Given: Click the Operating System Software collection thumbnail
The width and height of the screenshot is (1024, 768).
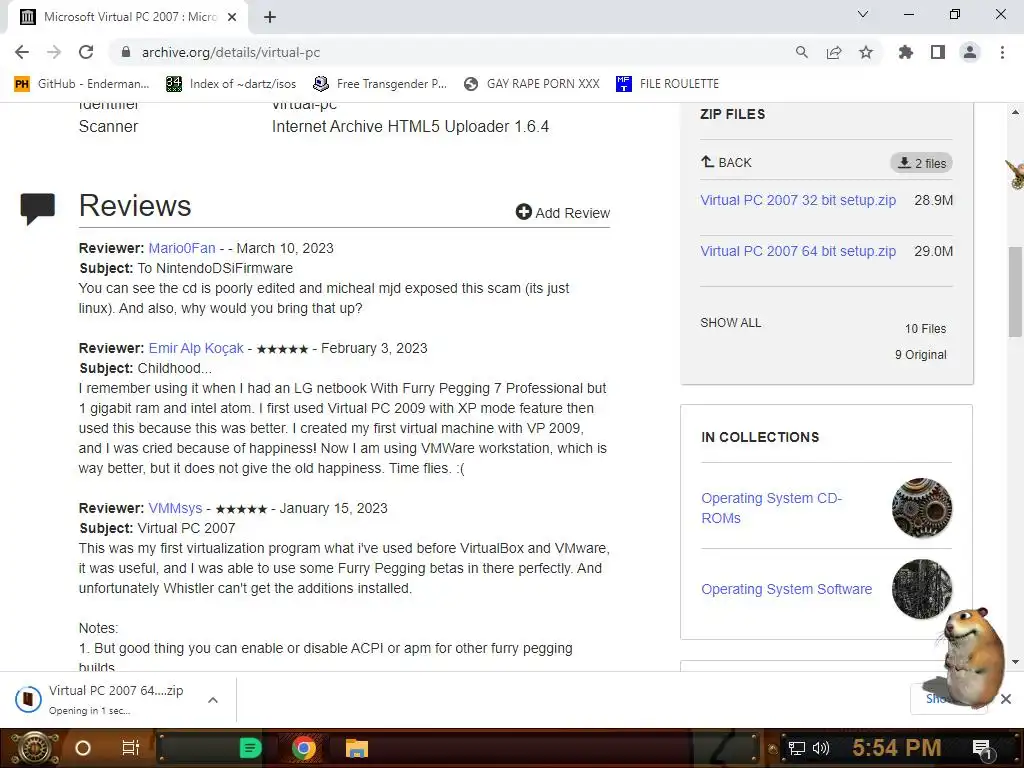Looking at the screenshot, I should [x=921, y=589].
